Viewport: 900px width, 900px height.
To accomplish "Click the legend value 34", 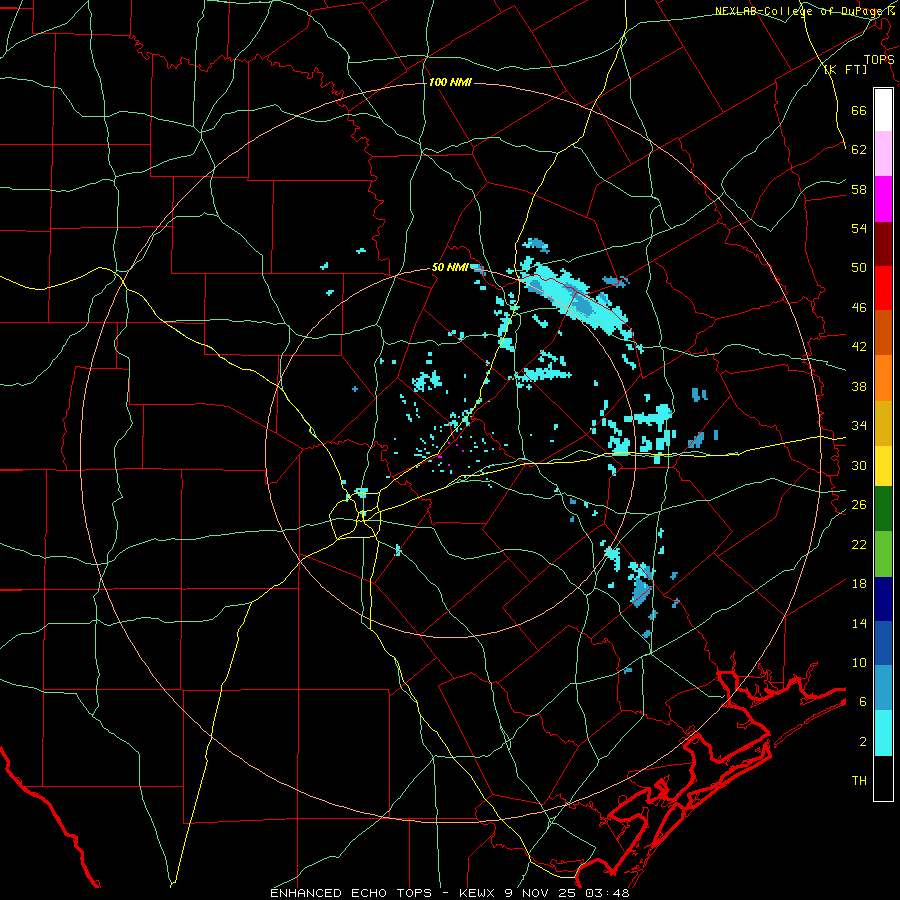I will point(859,425).
